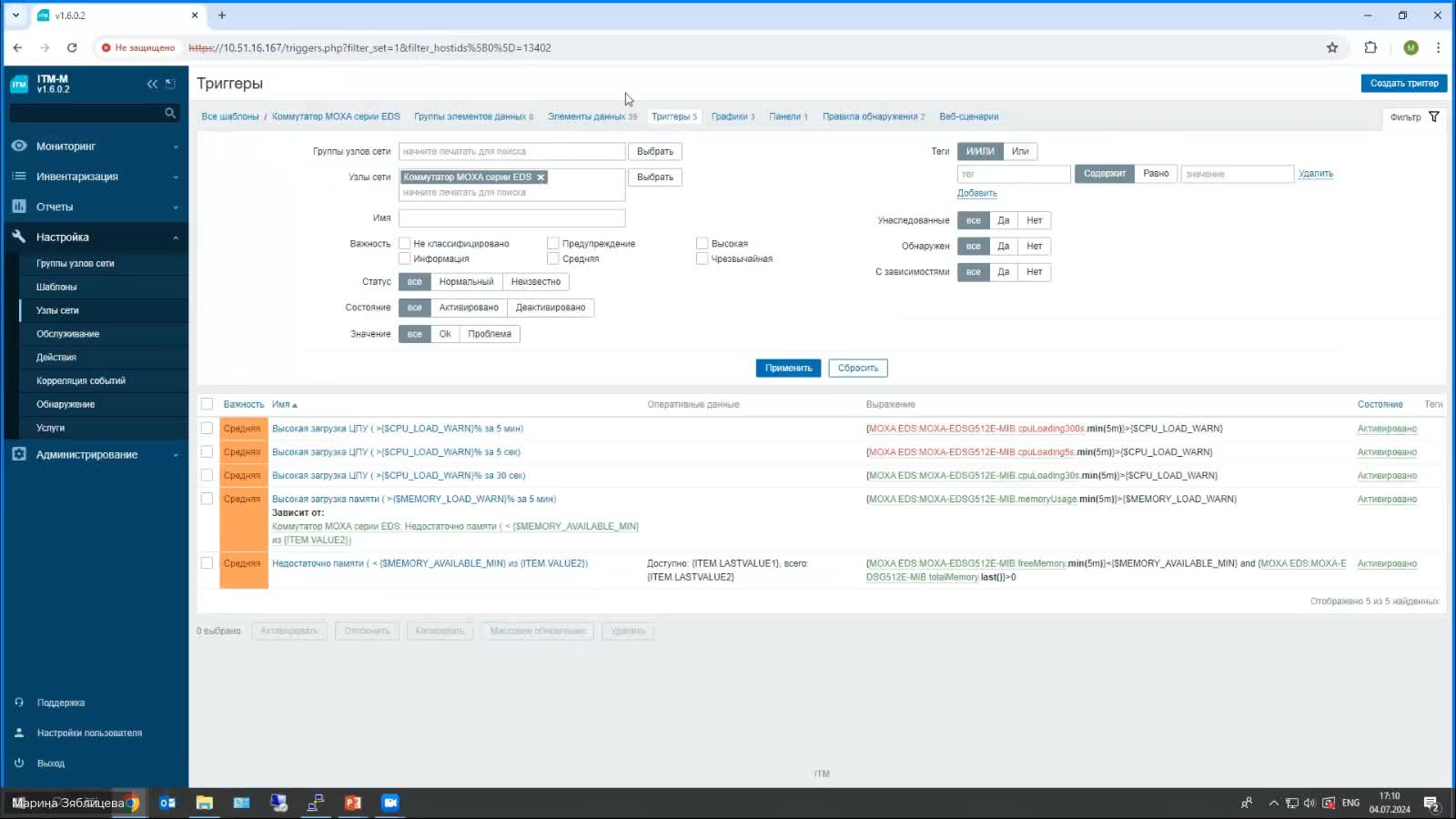The image size is (1456, 819).
Task: Open Outlook from the taskbar
Action: pyautogui.click(x=167, y=803)
